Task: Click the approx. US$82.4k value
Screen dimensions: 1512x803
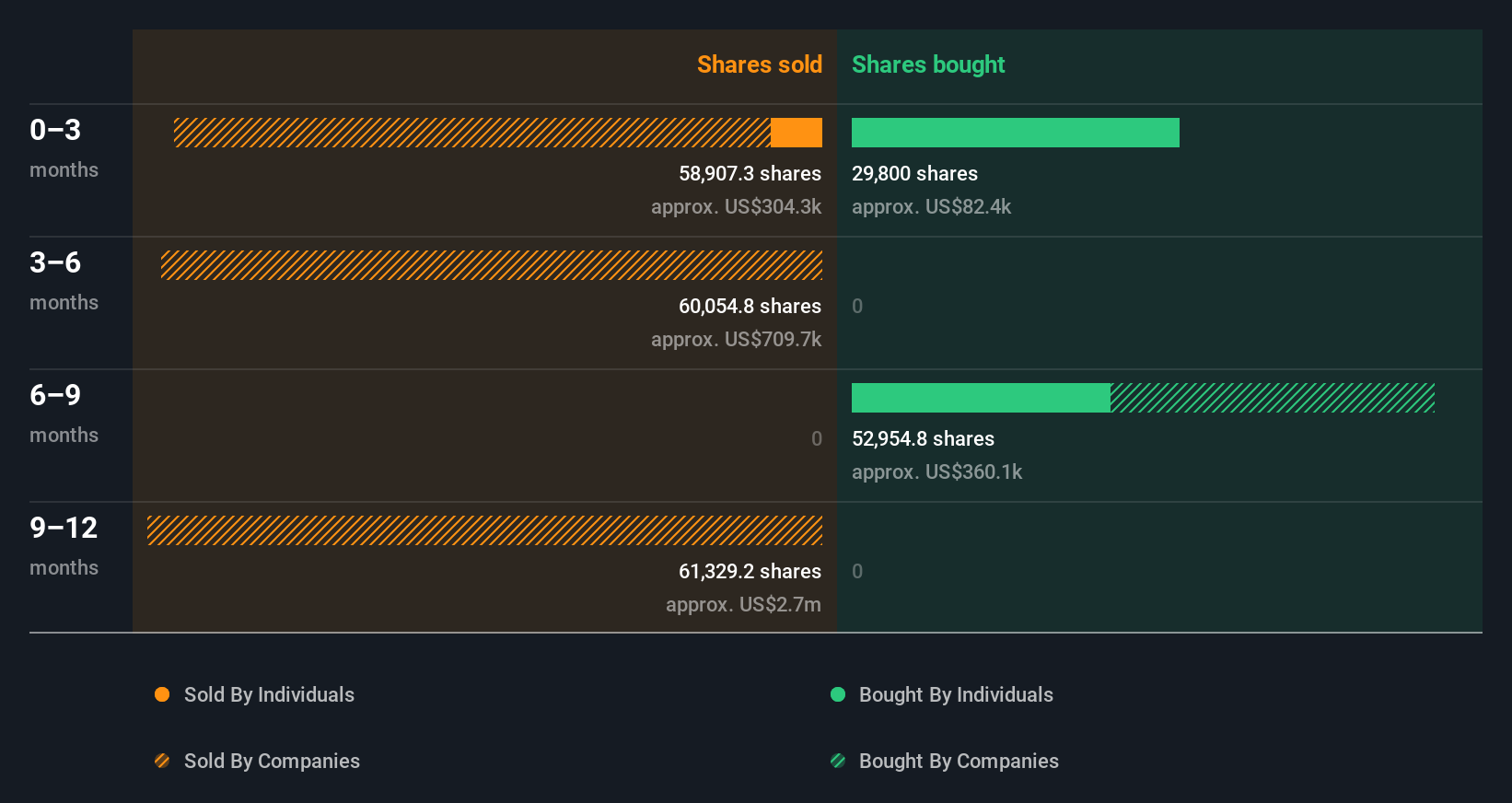Action: click(x=931, y=206)
